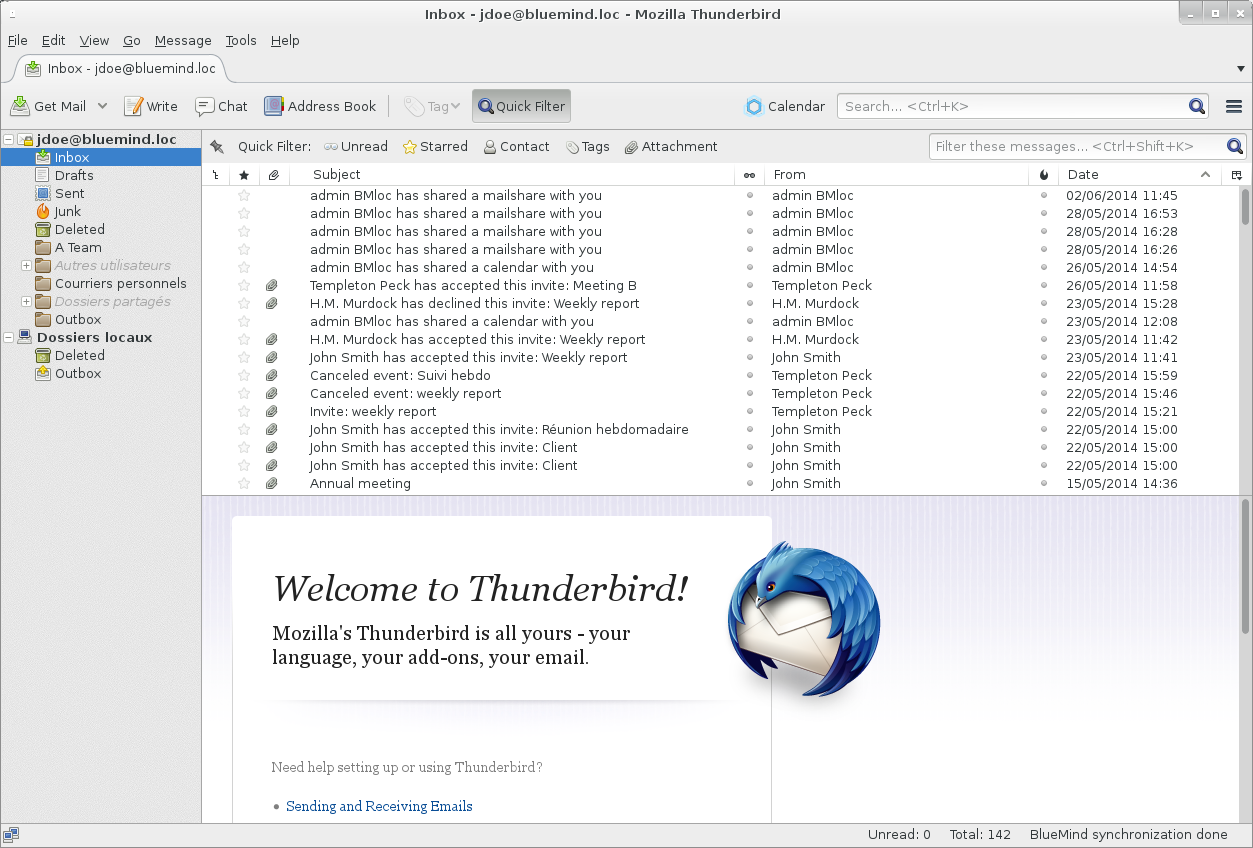Image resolution: width=1253 pixels, height=848 pixels.
Task: Open the View menu
Action: [x=94, y=41]
